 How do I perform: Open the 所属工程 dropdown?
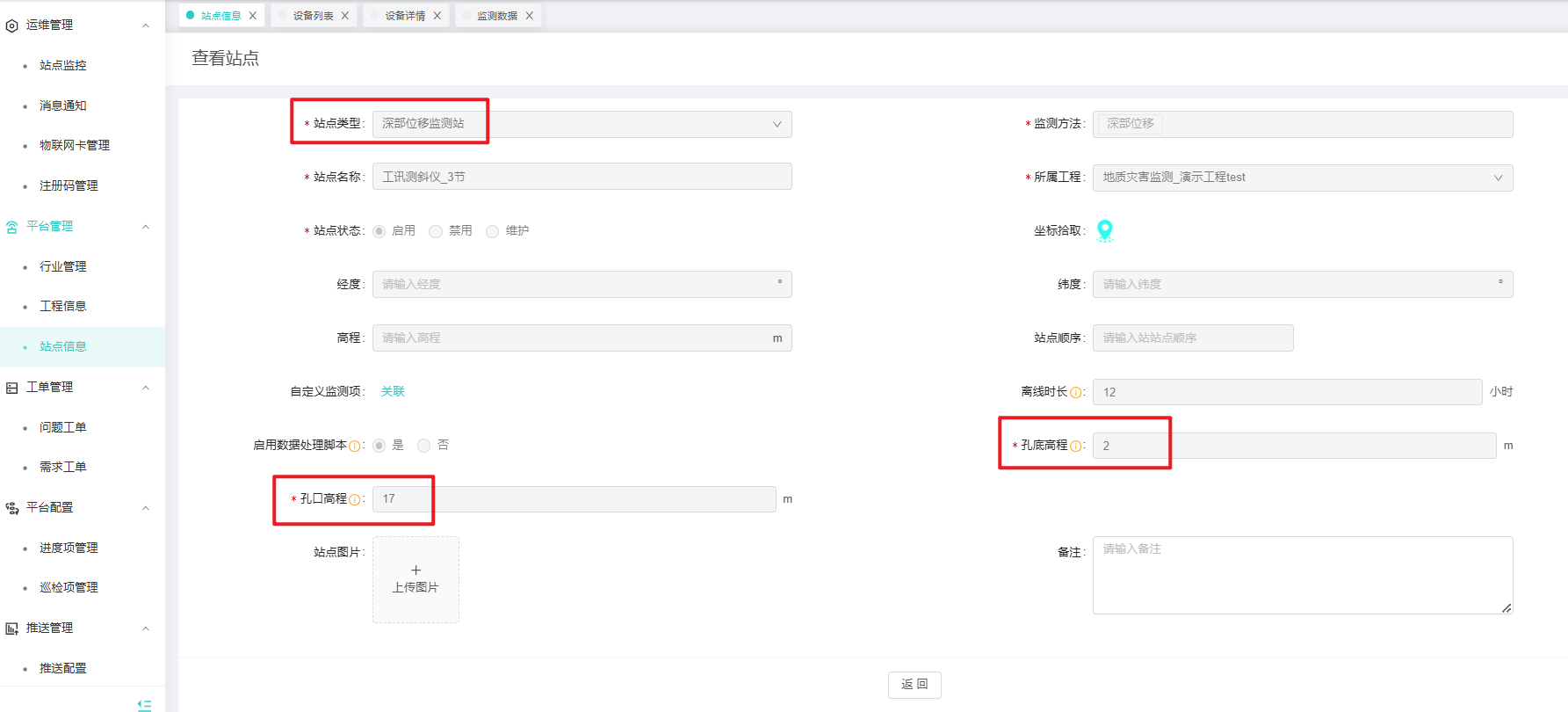point(1302,178)
